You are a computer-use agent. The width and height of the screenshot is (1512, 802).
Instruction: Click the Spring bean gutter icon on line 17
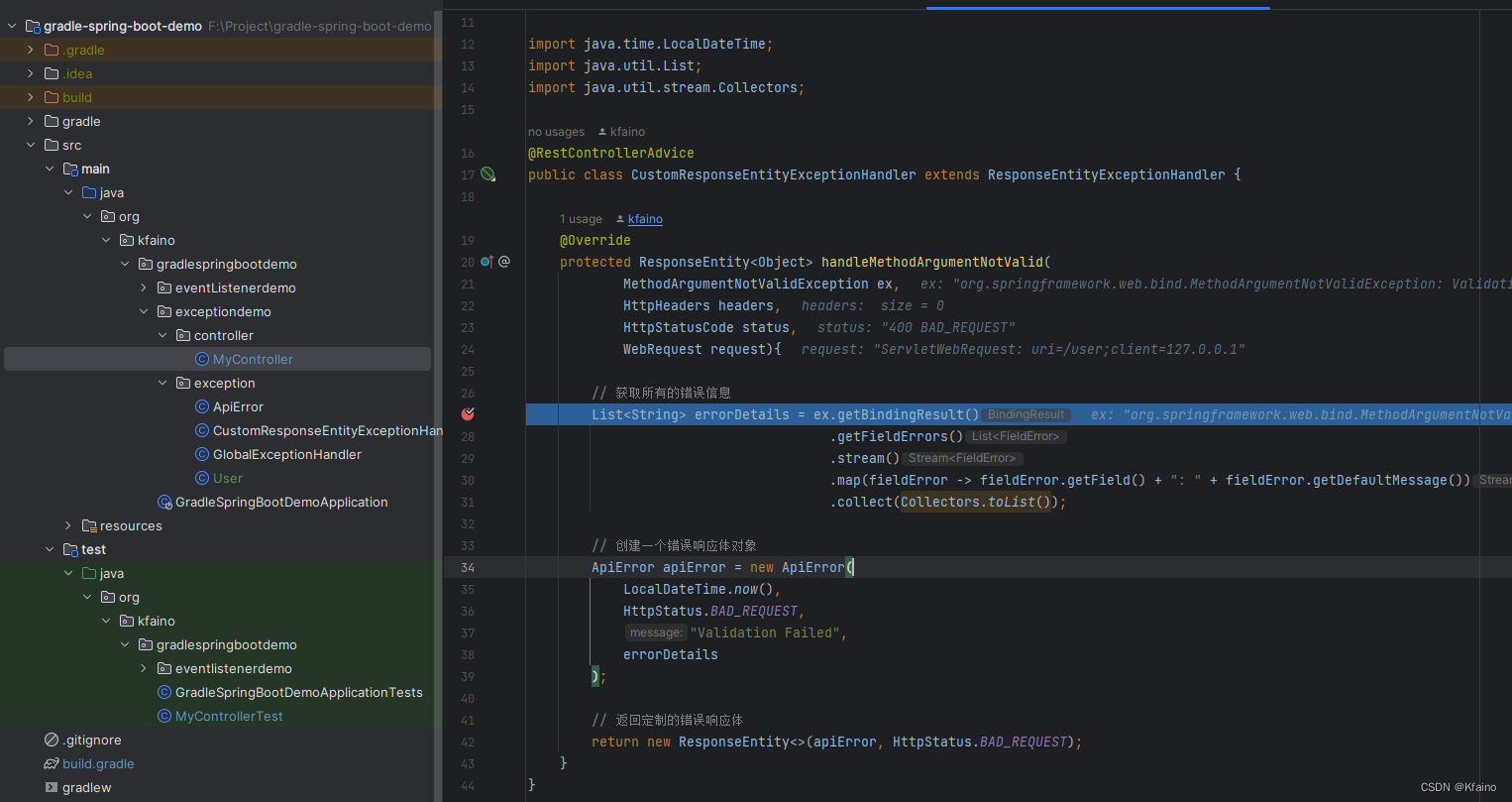(x=487, y=174)
